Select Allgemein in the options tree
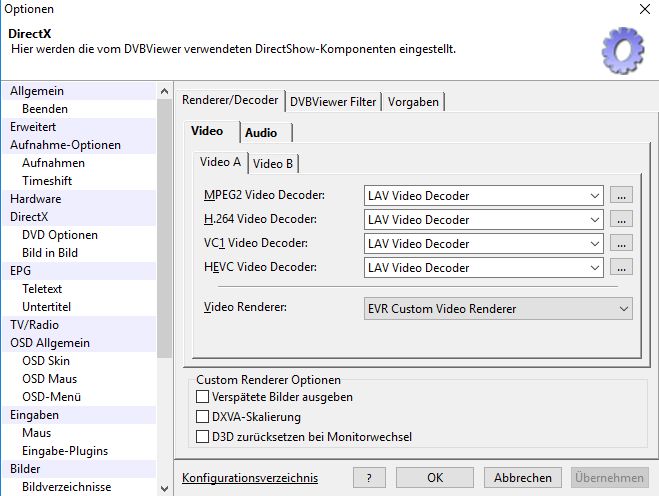The image size is (659, 496). (x=79, y=91)
